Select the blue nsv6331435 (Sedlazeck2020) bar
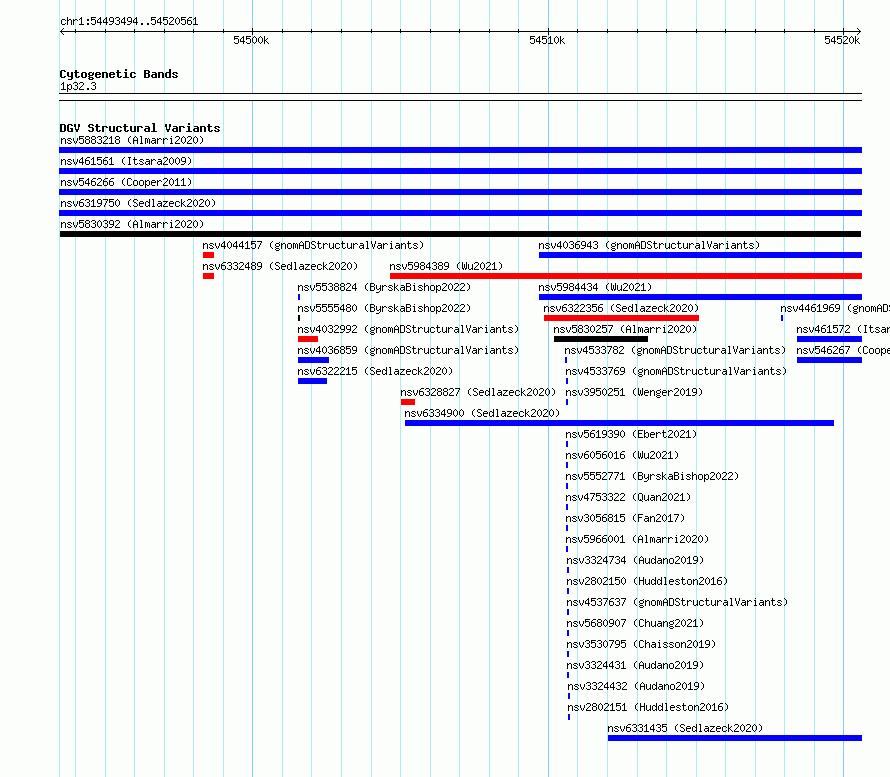 click(735, 738)
